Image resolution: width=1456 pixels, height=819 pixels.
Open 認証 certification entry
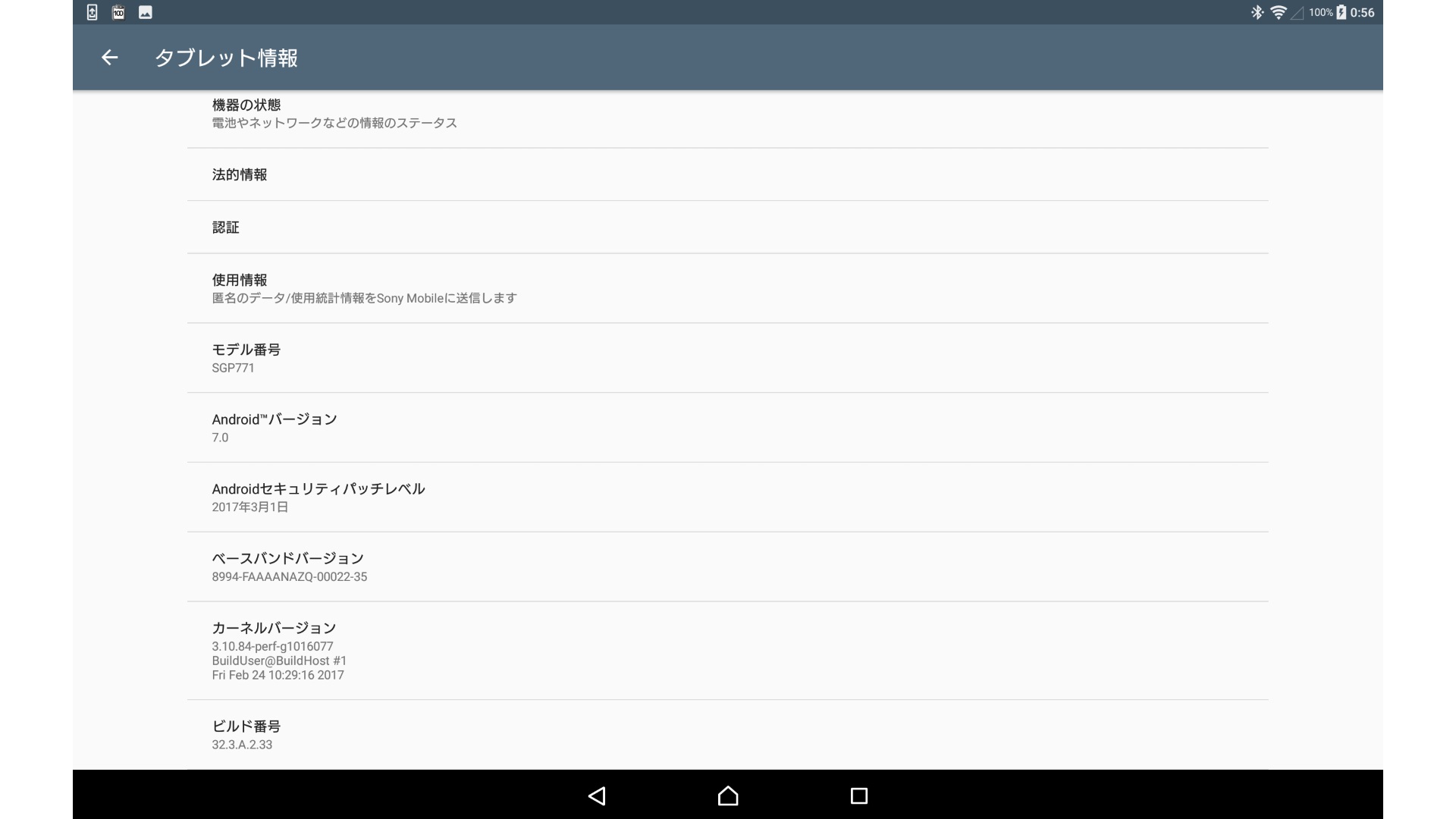point(728,227)
